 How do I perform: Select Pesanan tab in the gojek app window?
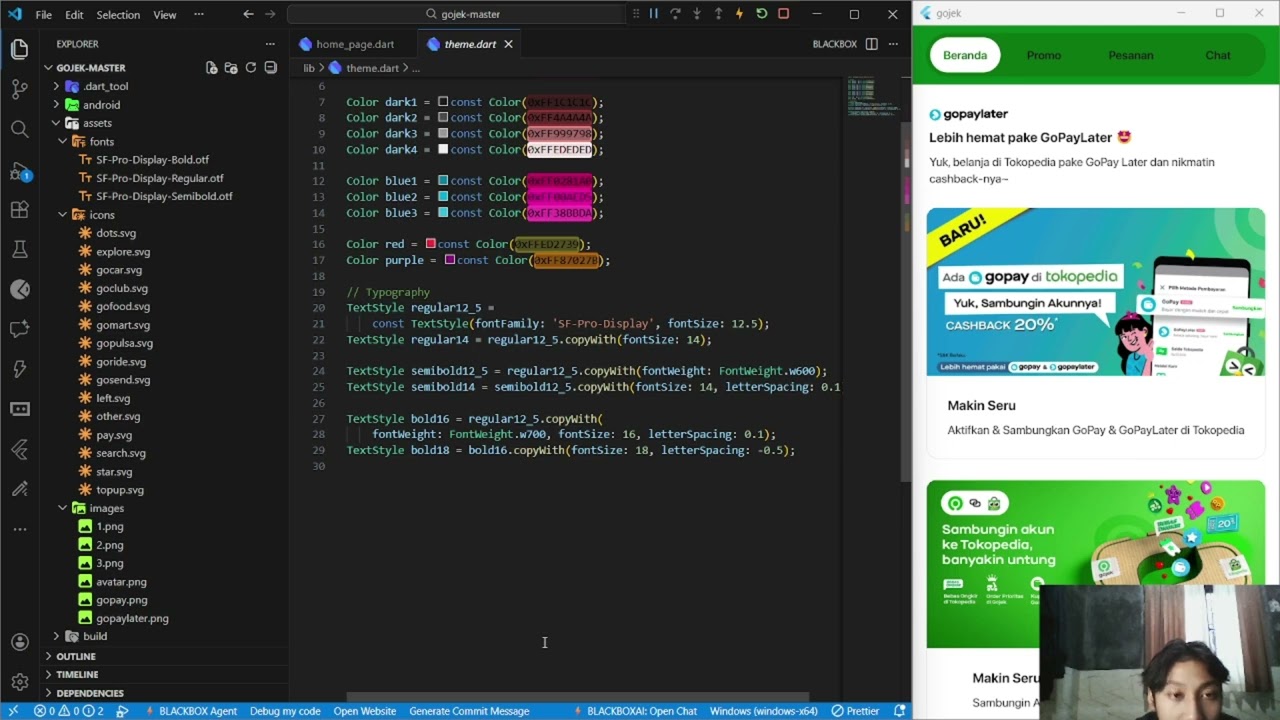[x=1131, y=55]
